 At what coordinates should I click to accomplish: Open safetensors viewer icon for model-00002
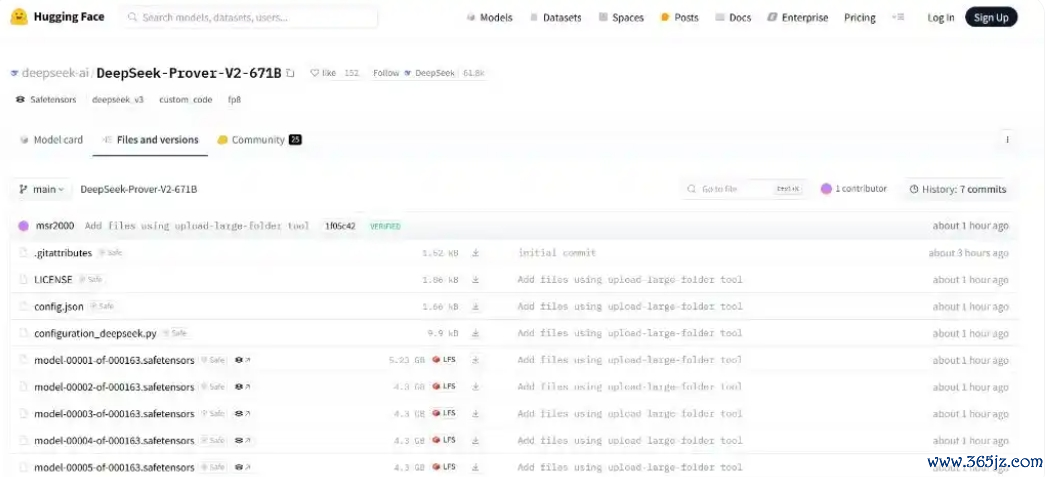click(242, 387)
